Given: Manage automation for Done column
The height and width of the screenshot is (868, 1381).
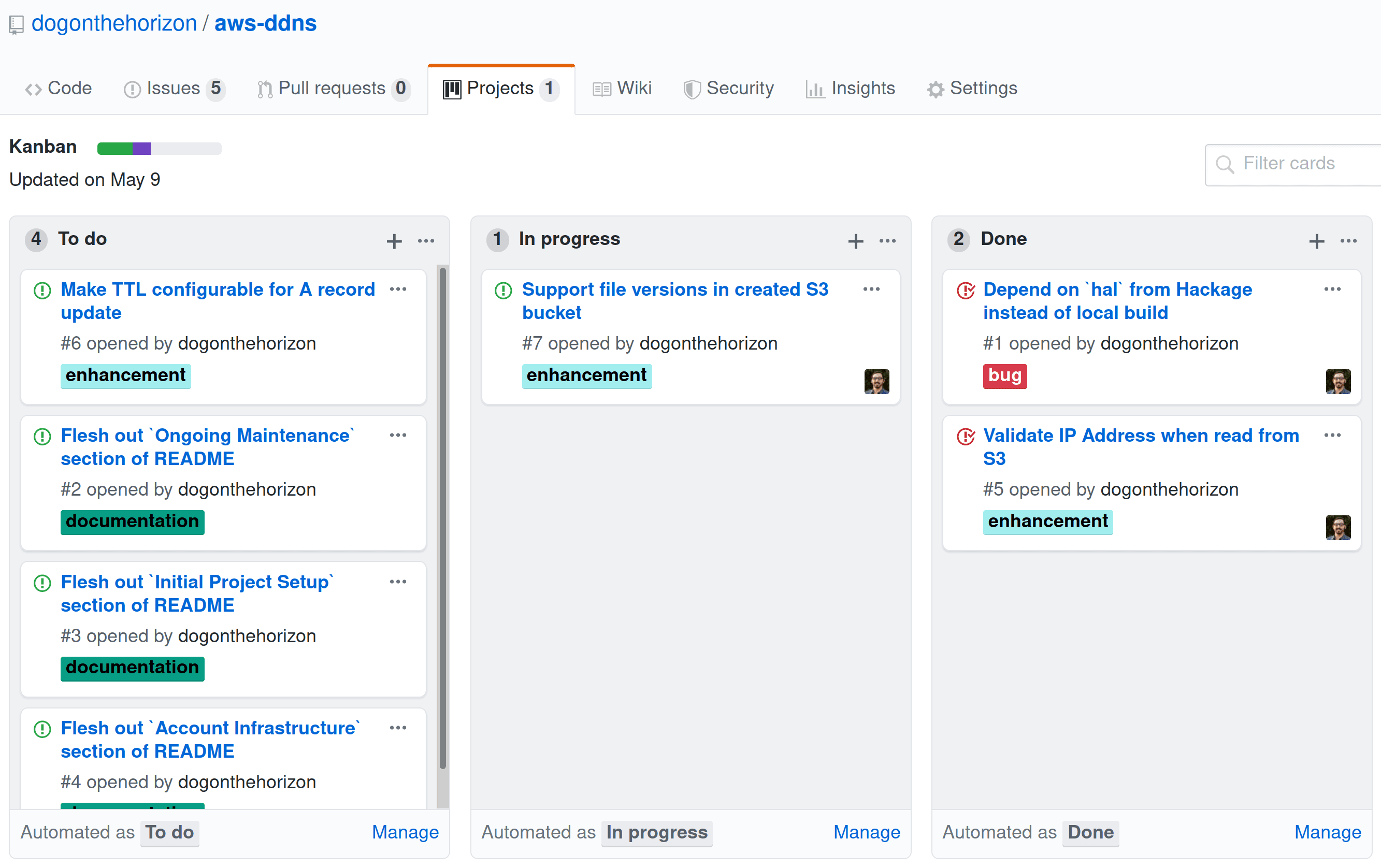Looking at the screenshot, I should pos(1328,832).
